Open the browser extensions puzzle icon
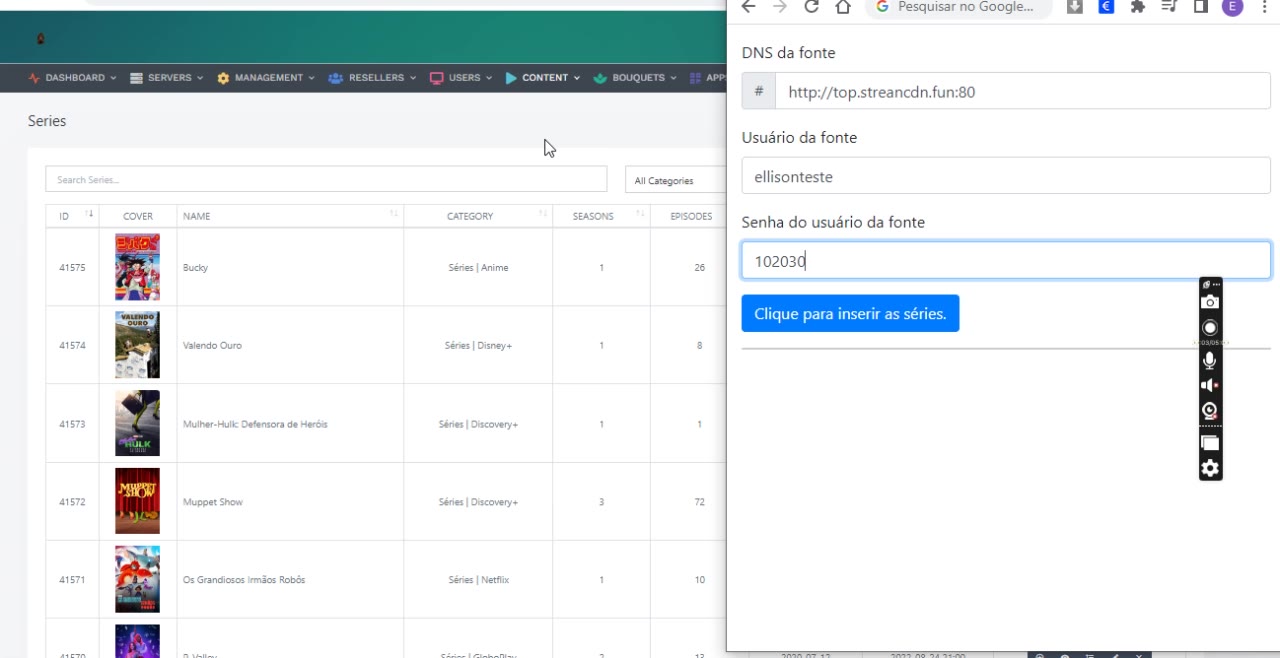Image resolution: width=1280 pixels, height=658 pixels. click(1137, 7)
